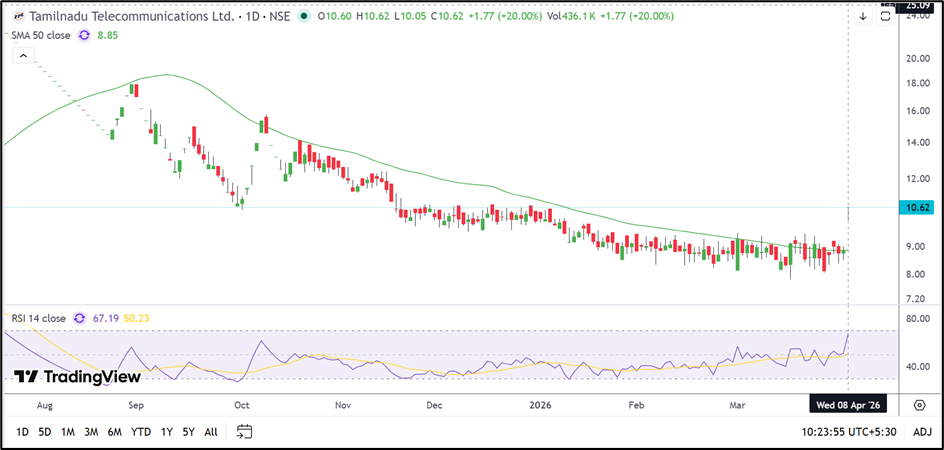Switch to YTD time range
This screenshot has width=944, height=450.
tap(142, 432)
